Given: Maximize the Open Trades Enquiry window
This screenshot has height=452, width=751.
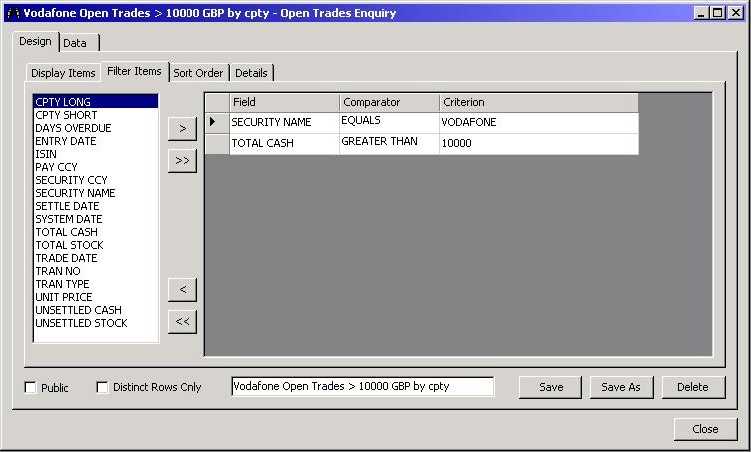Looking at the screenshot, I should 718,13.
